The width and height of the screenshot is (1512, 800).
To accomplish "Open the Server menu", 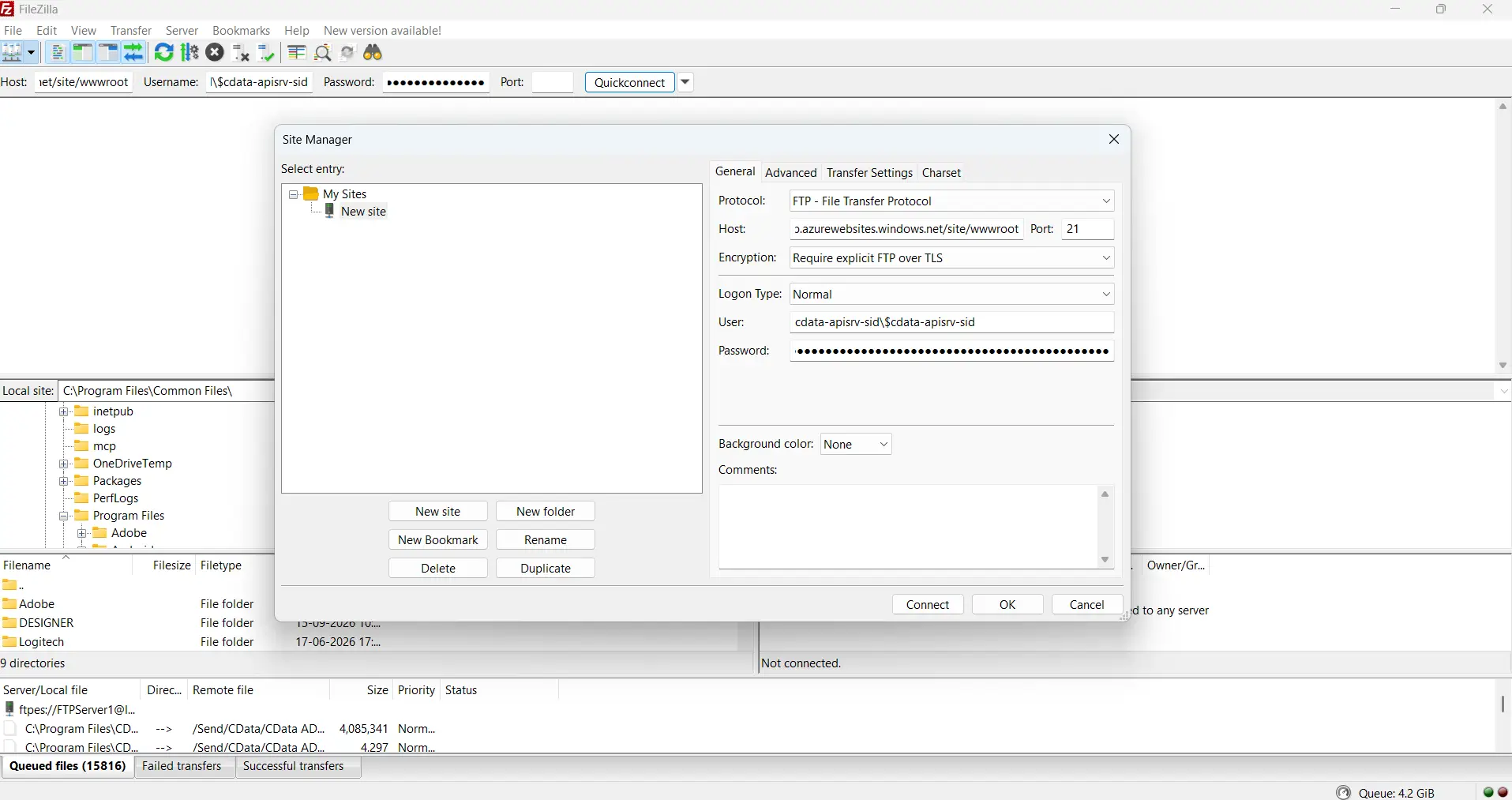I will (182, 31).
